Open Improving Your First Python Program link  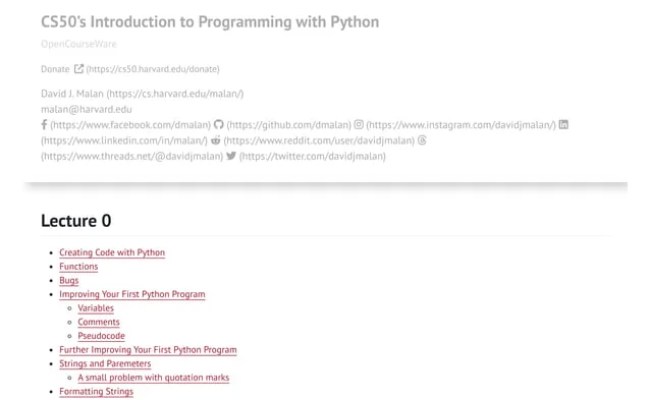click(x=132, y=294)
